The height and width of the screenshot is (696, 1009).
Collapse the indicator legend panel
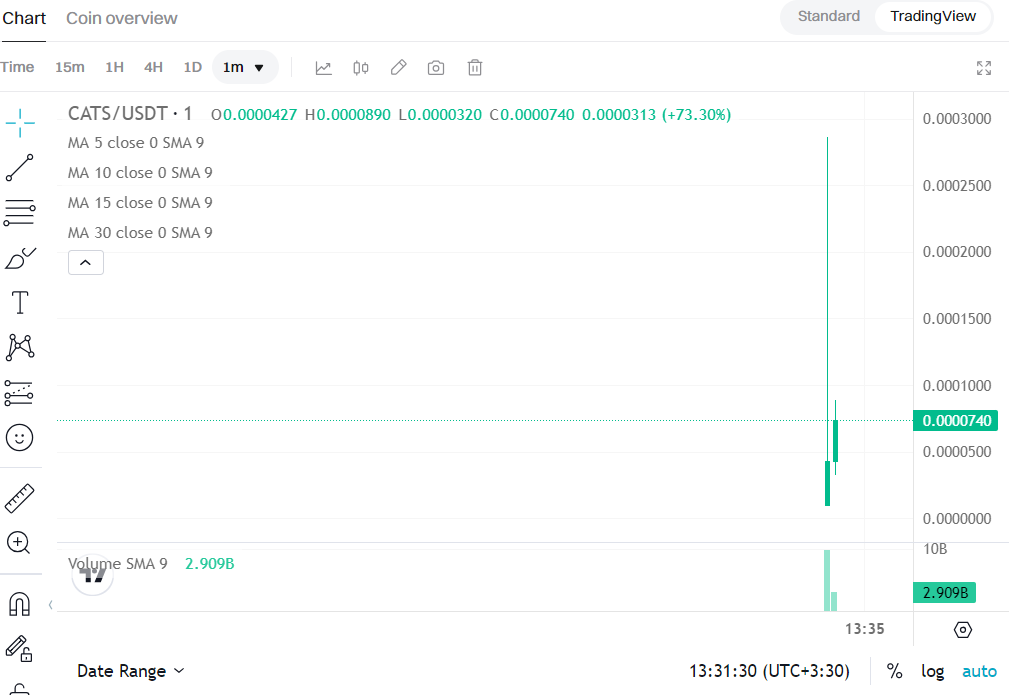pyautogui.click(x=85, y=262)
